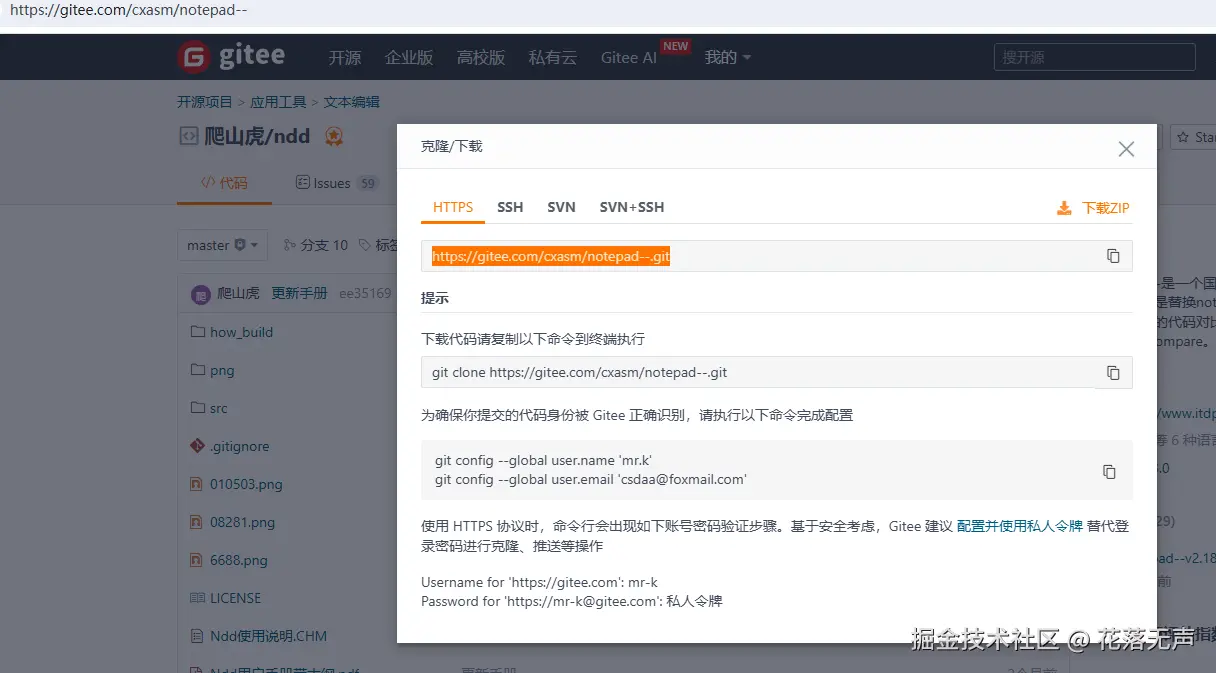
Task: Open the 010503.png image file
Action: point(246,484)
